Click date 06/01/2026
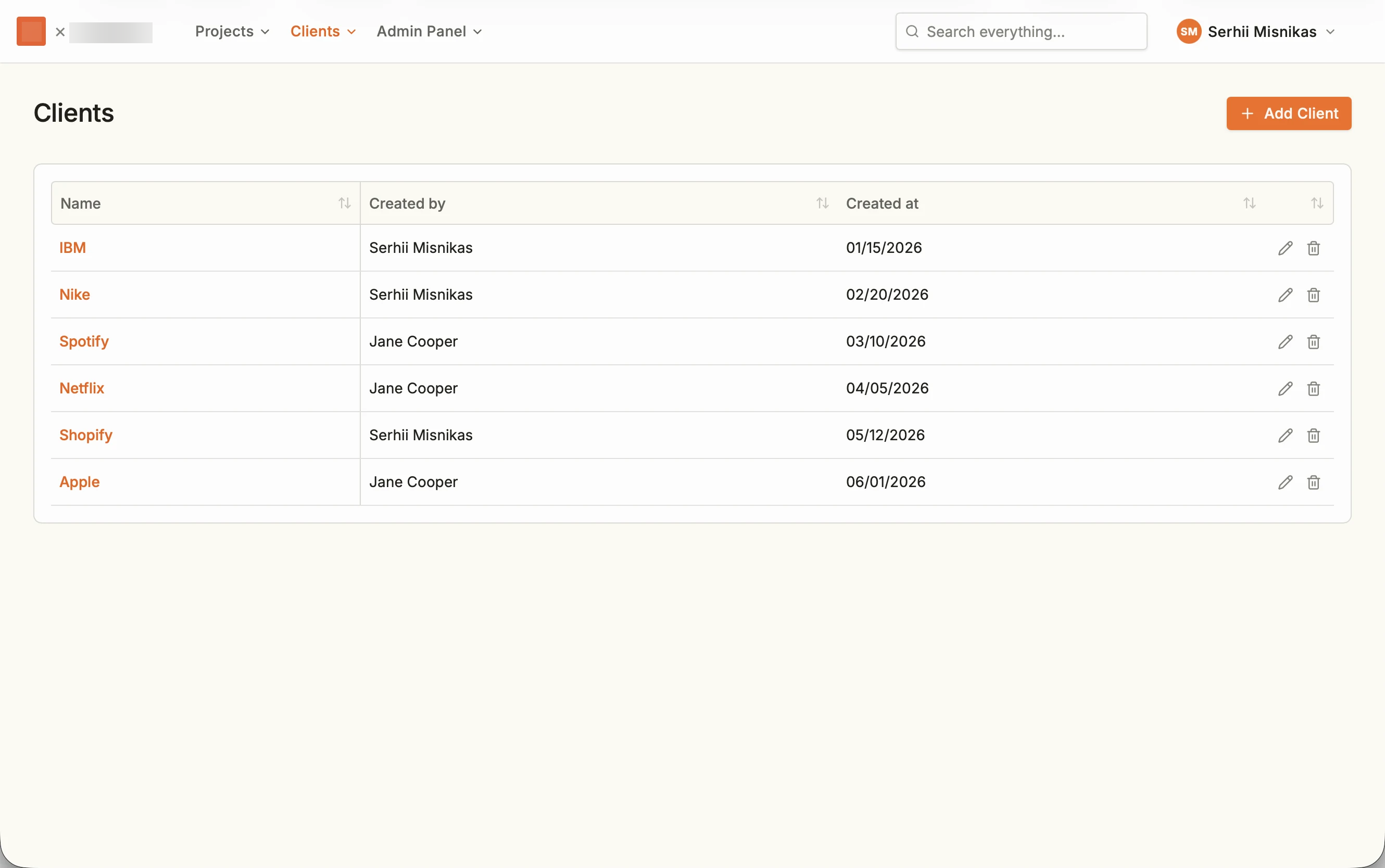 pos(886,482)
